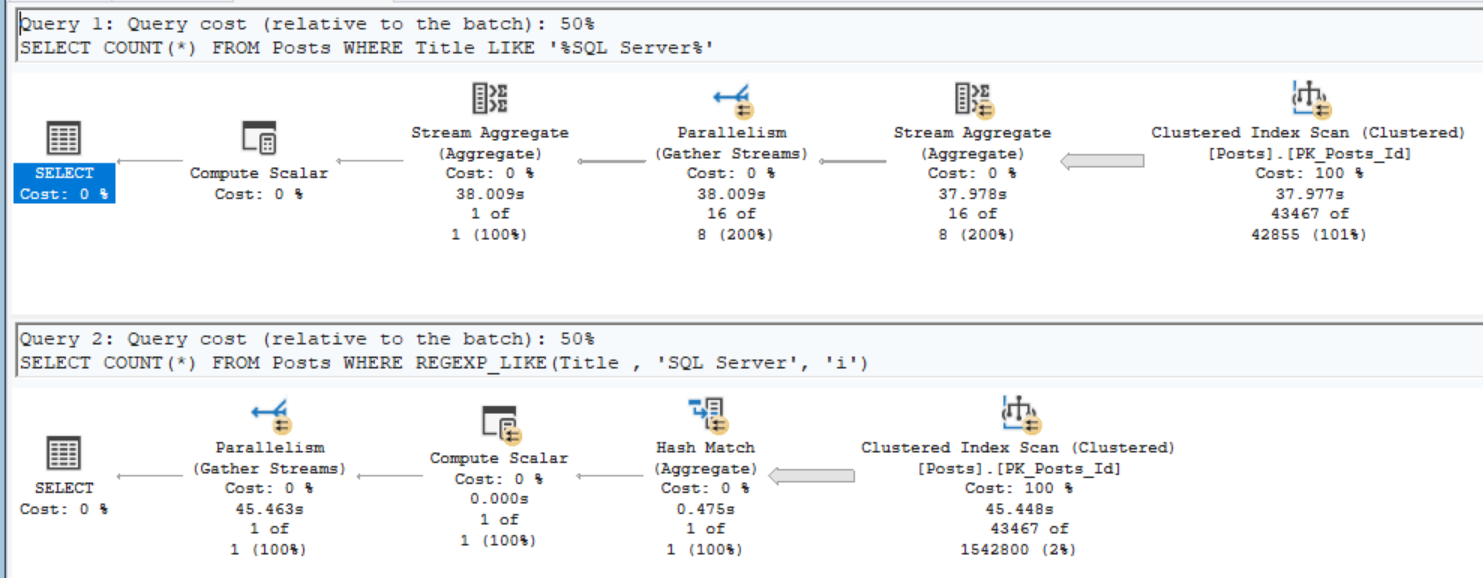Click the Query 1 LIKE '%SQL Server%' statement text

367,48
